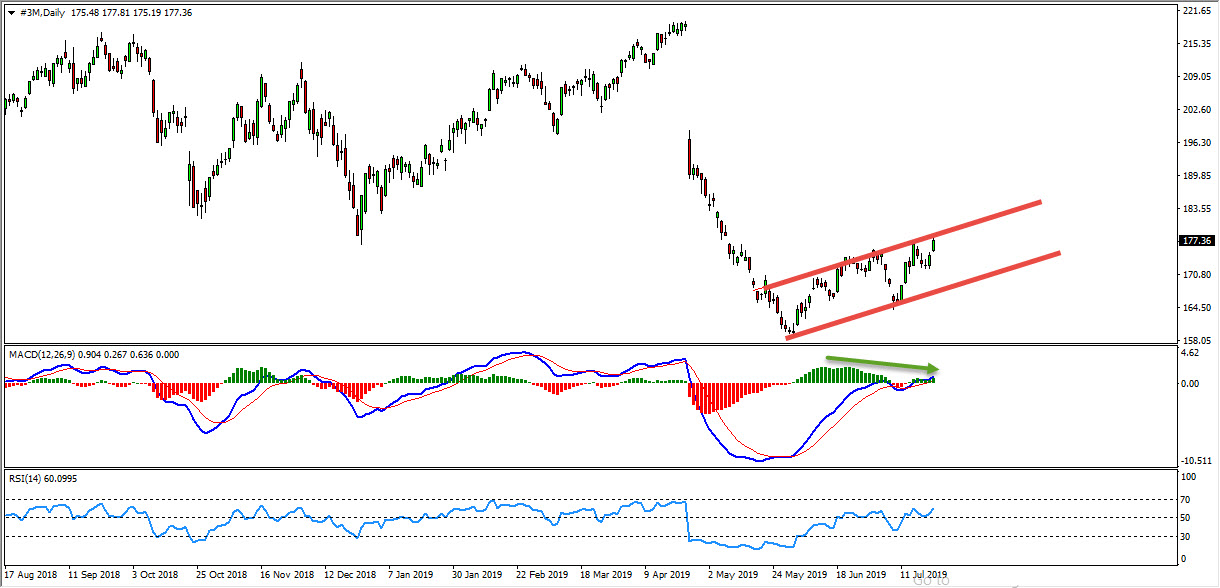The height and width of the screenshot is (588, 1220).
Task: Click the 177.36 current price tag
Action: pos(1196,241)
